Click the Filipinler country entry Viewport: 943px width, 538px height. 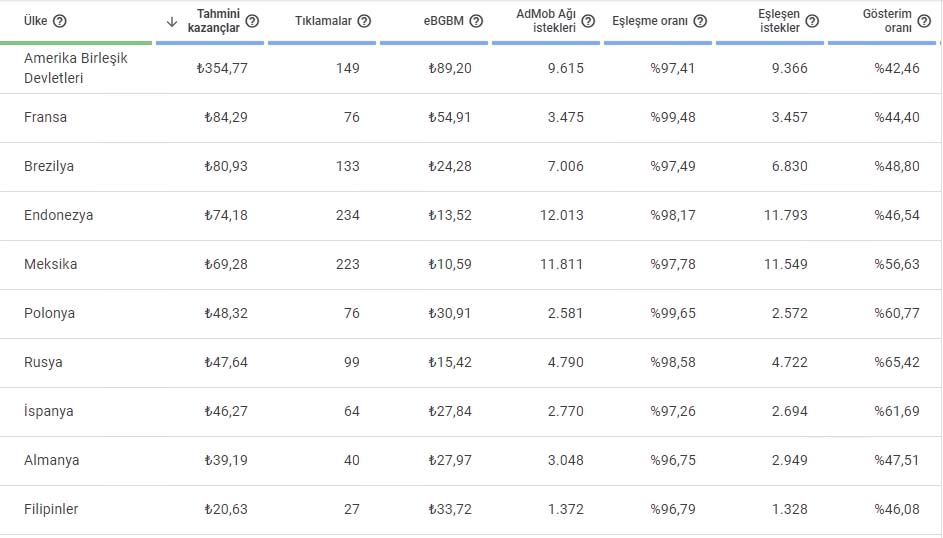[51, 509]
